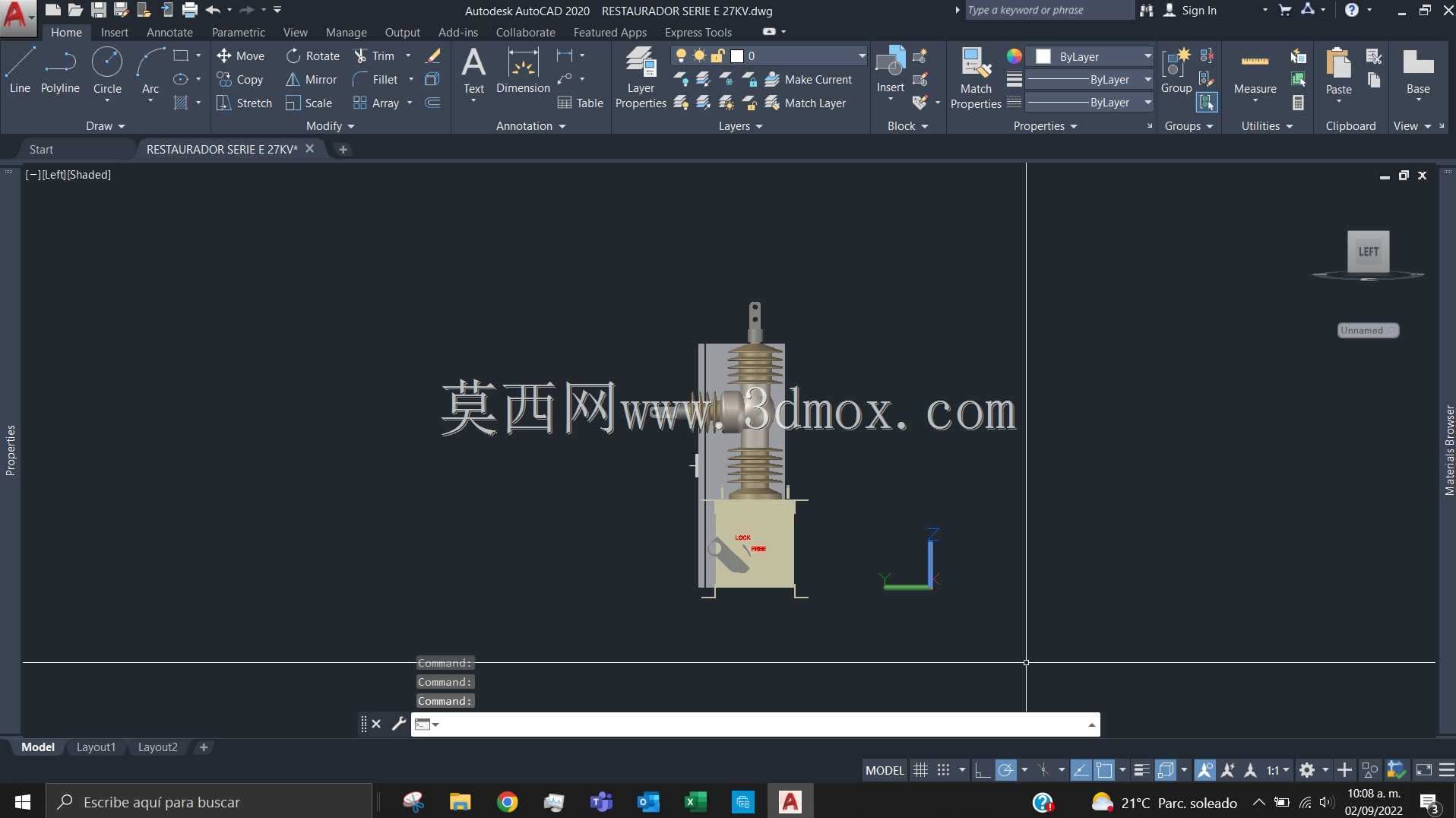Screen dimensions: 1456x818
Task: Select the Circle tool
Action: click(x=107, y=70)
